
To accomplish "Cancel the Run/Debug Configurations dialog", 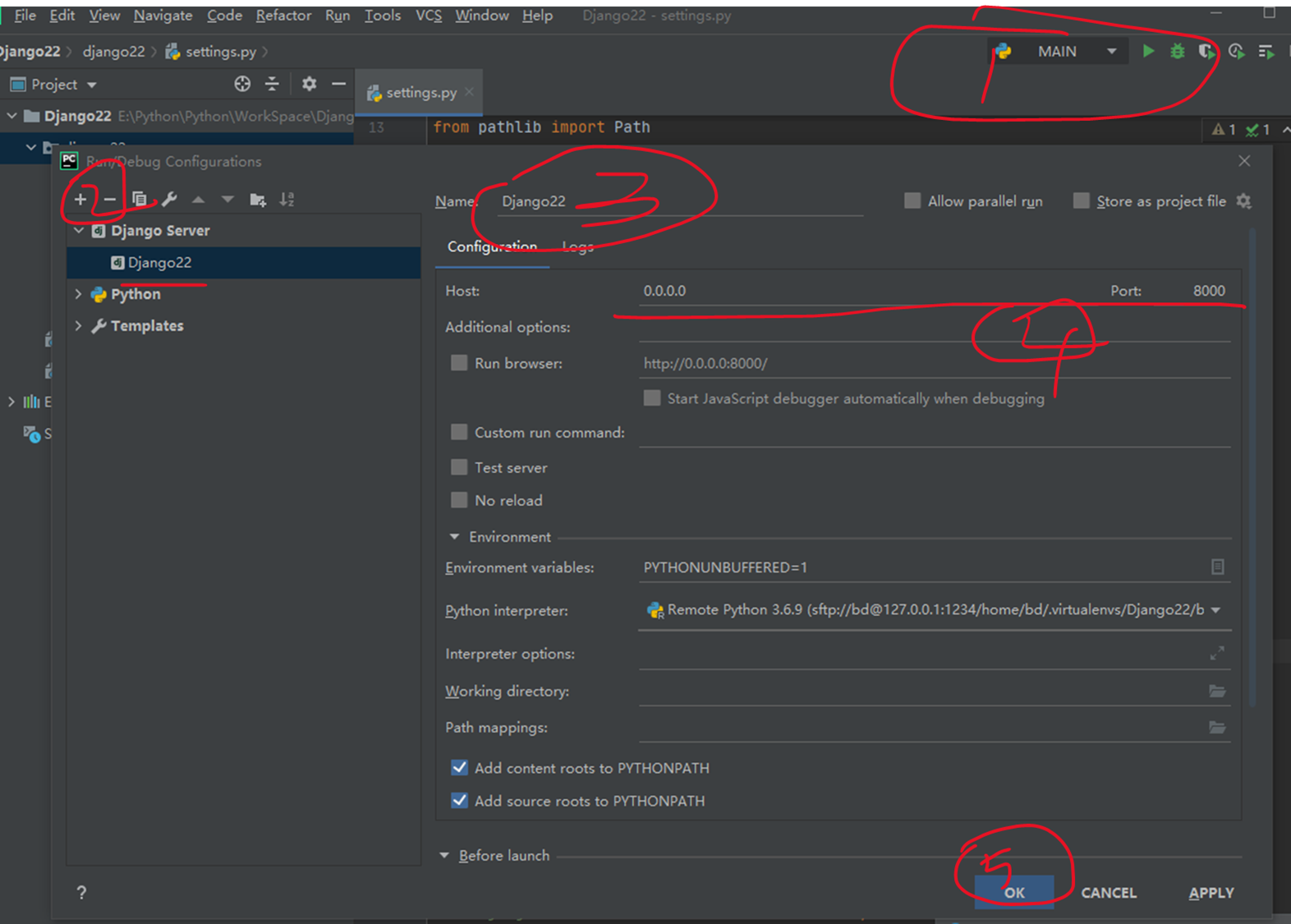I will pyautogui.click(x=1109, y=892).
